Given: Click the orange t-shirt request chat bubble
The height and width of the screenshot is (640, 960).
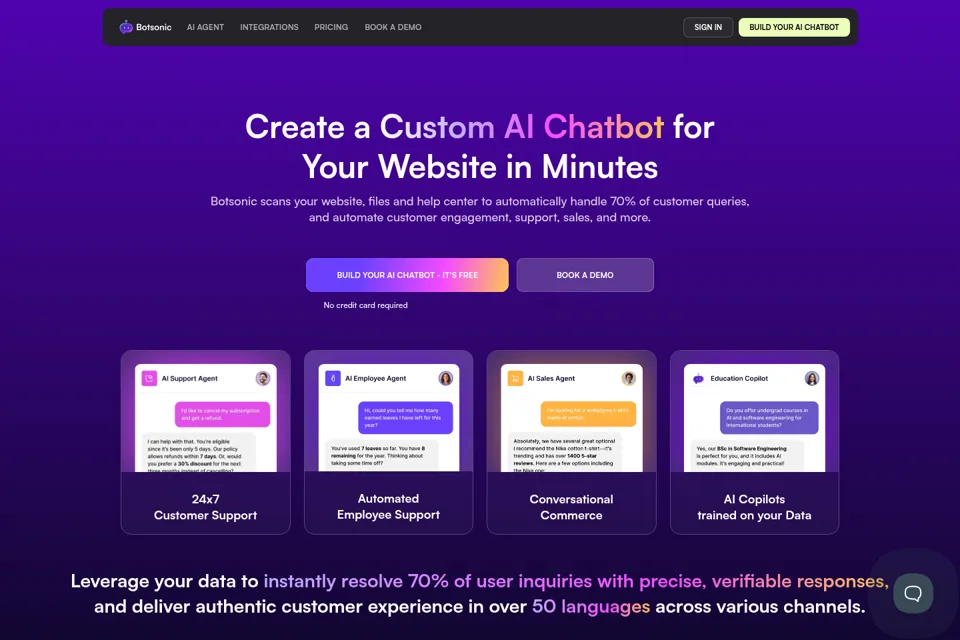Looking at the screenshot, I should pos(588,414).
